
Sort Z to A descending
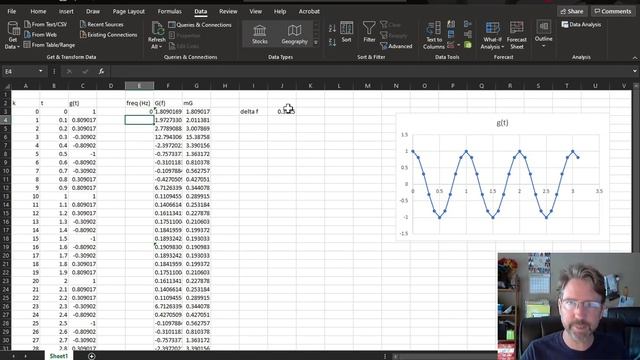[x=332, y=42]
